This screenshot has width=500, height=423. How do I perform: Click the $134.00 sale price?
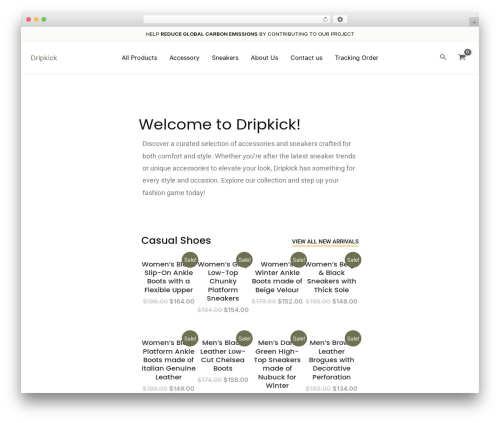(345, 388)
